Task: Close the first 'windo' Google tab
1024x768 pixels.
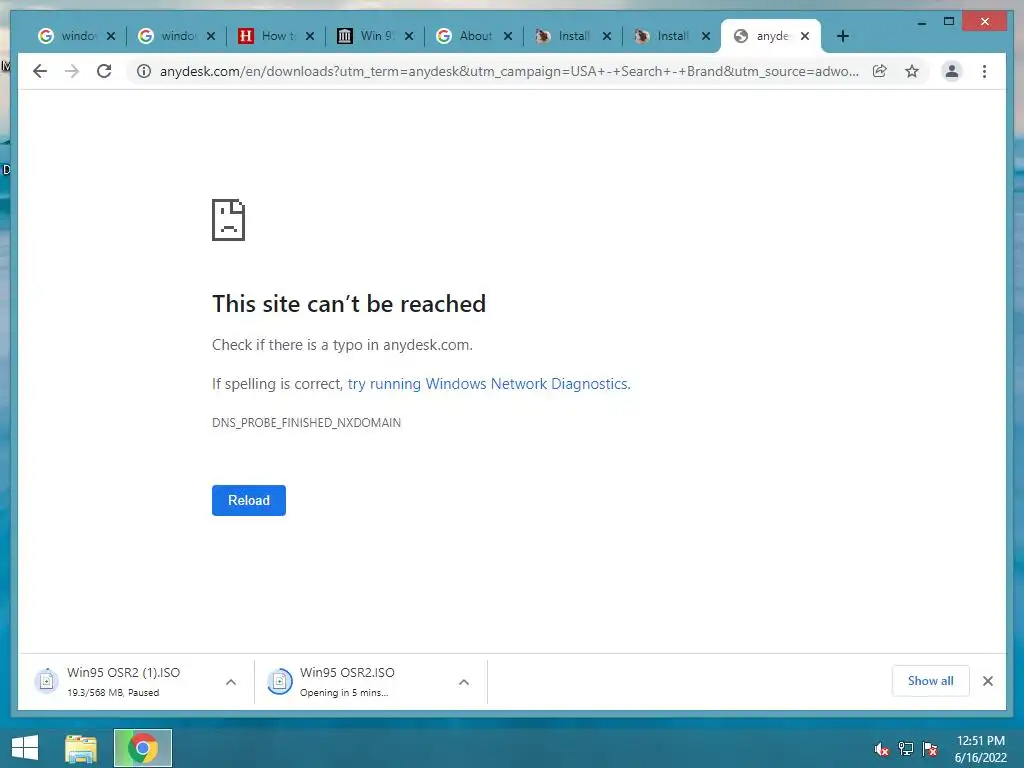Action: point(111,36)
